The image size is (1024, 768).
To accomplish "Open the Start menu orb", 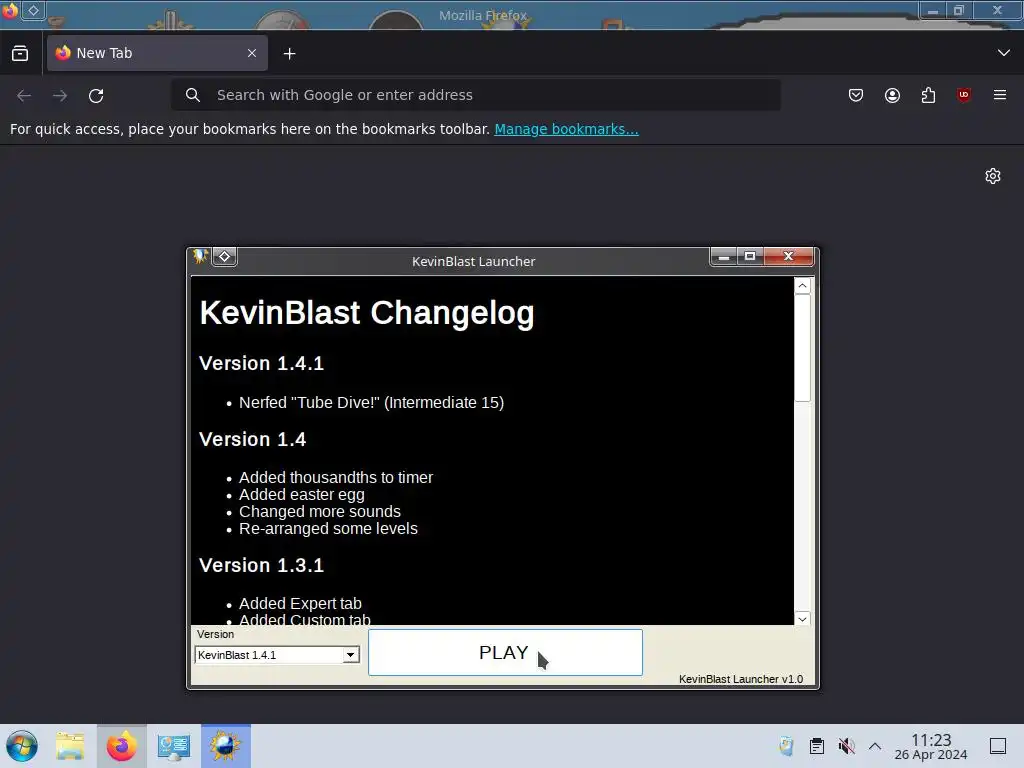I will (22, 746).
